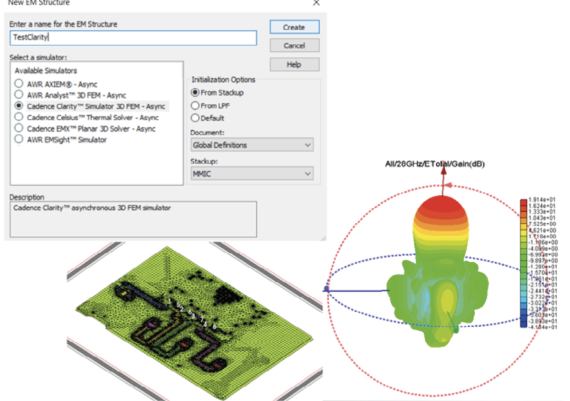
Task: Click the Help button
Action: click(x=294, y=64)
